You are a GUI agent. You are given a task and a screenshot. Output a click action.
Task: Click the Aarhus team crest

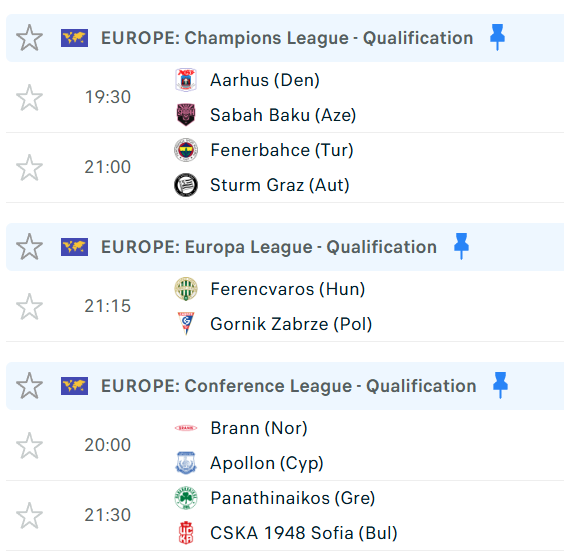[186, 80]
